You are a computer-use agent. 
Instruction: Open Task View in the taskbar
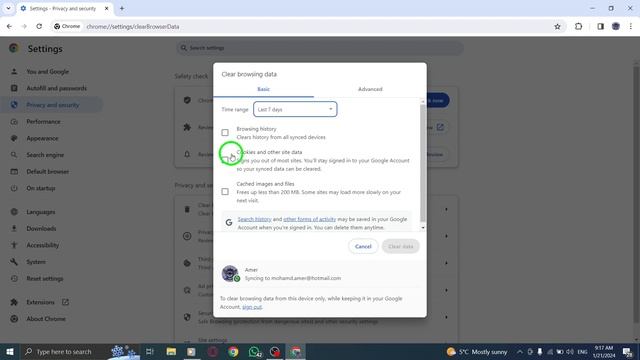coord(150,351)
